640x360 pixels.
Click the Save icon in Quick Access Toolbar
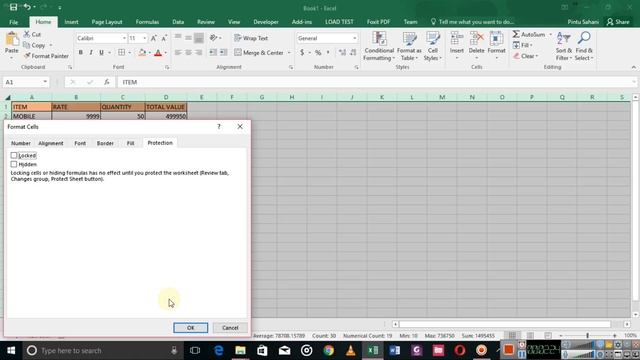[13, 7]
